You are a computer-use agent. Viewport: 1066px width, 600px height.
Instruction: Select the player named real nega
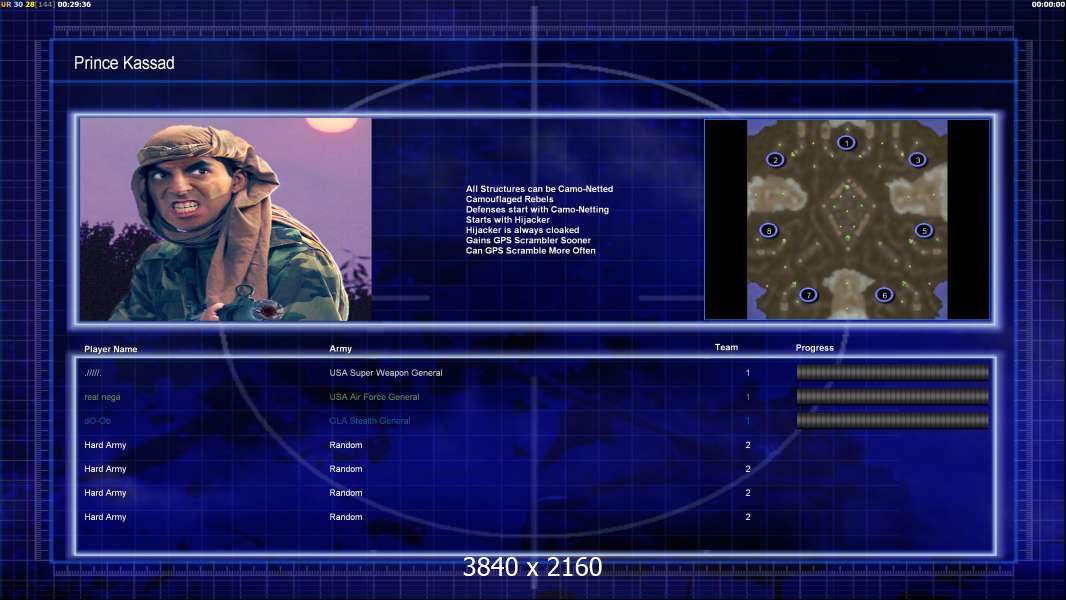pos(102,397)
